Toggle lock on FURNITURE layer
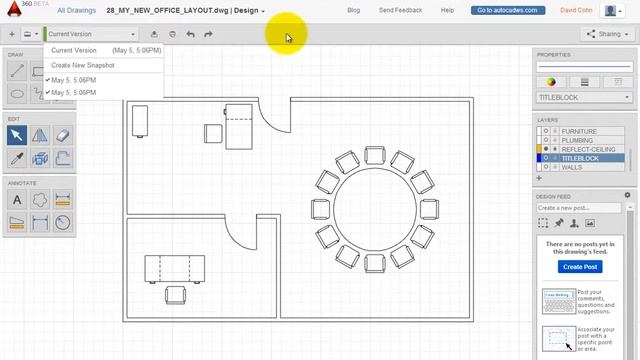Viewport: 640px width, 360px height. point(555,131)
